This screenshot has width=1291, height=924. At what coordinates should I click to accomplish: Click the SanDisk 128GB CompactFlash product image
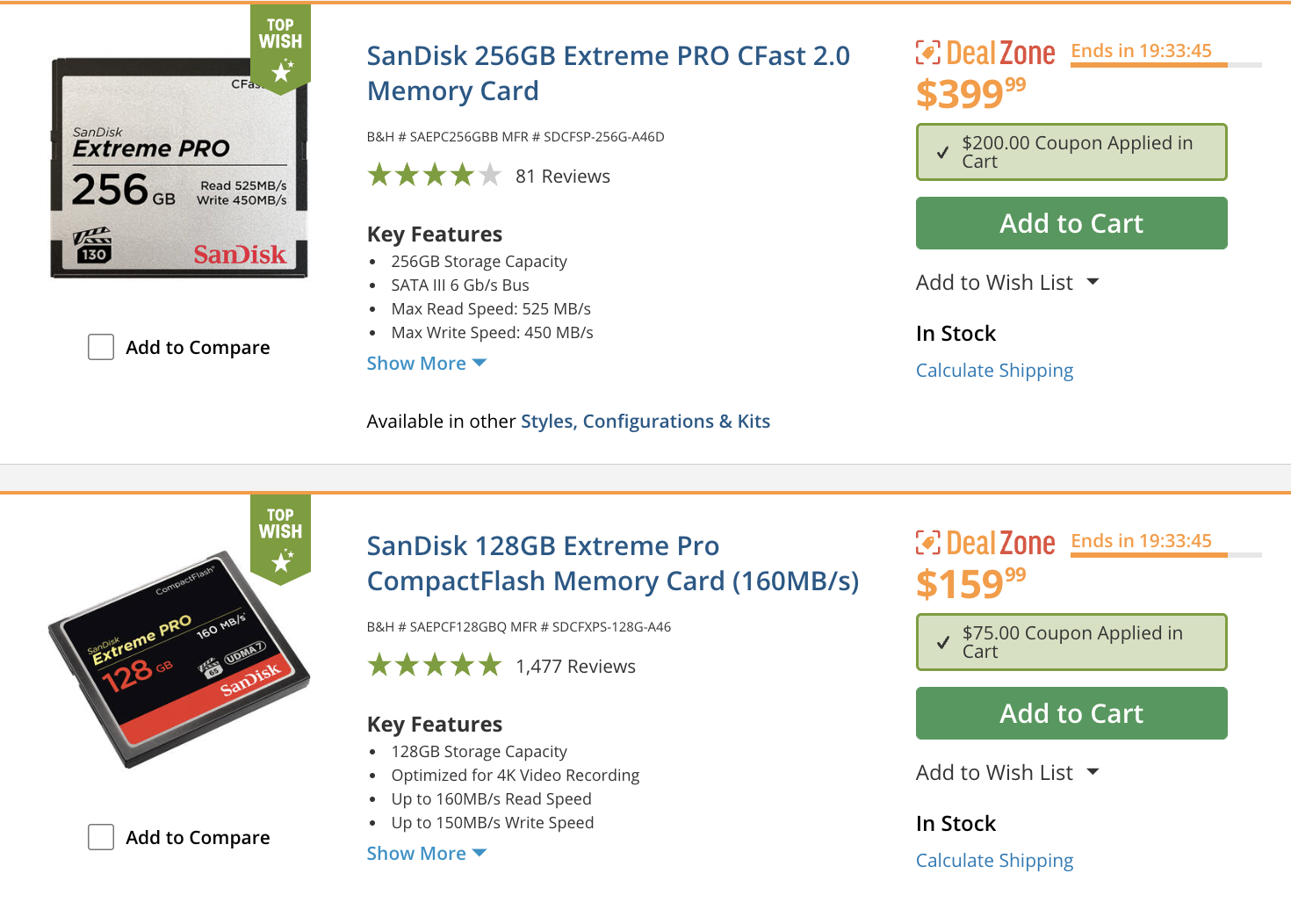(x=179, y=659)
